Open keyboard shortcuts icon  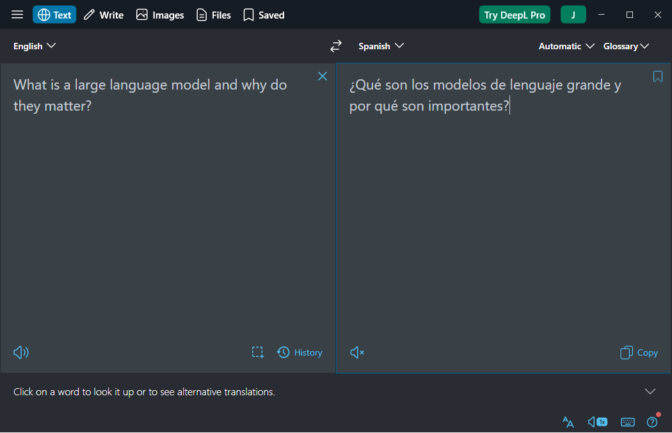click(627, 422)
